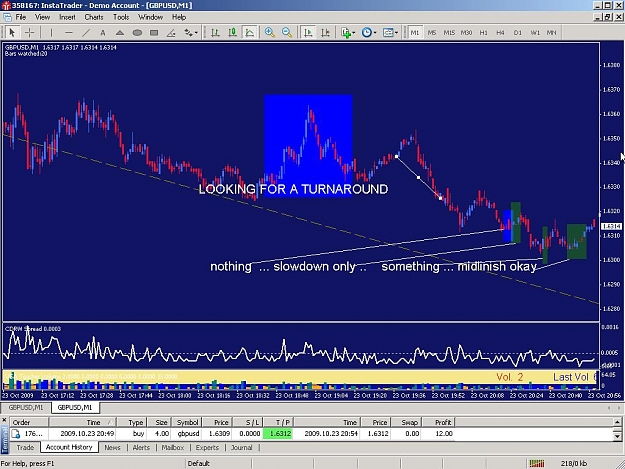Open the Indicators list dropdown
Image resolution: width=625 pixels, height=469 pixels.
pos(348,32)
